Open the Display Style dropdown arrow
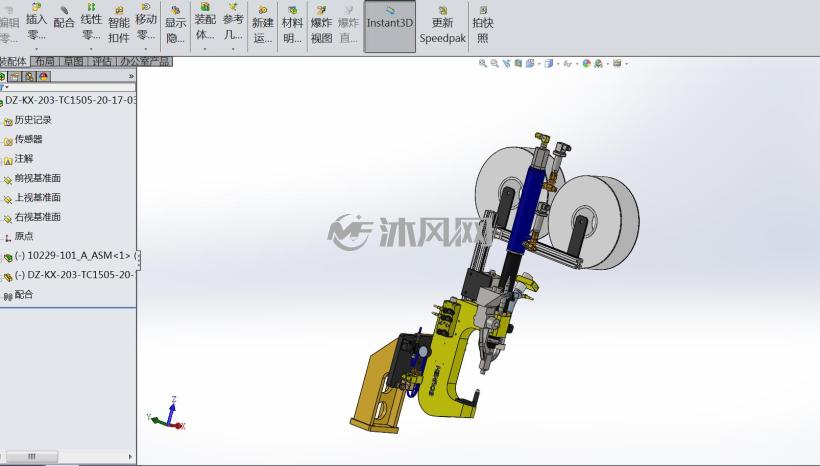The height and width of the screenshot is (466, 820). [557, 64]
